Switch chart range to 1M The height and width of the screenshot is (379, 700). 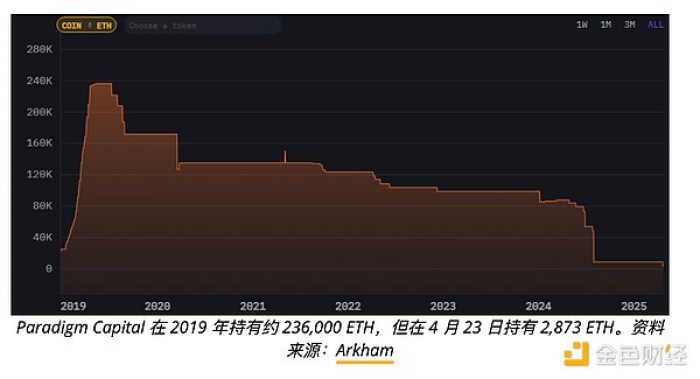[605, 25]
